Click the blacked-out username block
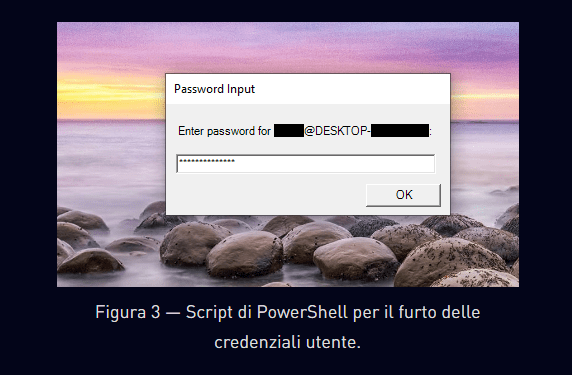The image size is (572, 375). tap(289, 131)
